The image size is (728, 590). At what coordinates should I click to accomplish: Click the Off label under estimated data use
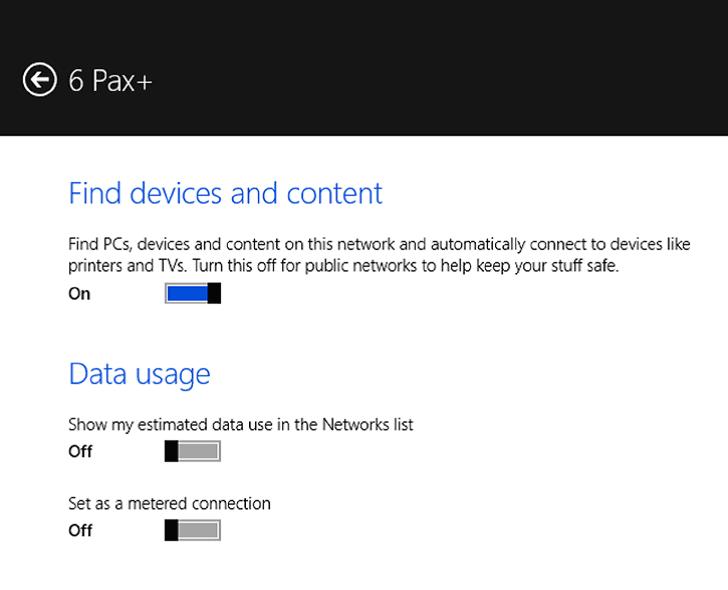pos(80,452)
